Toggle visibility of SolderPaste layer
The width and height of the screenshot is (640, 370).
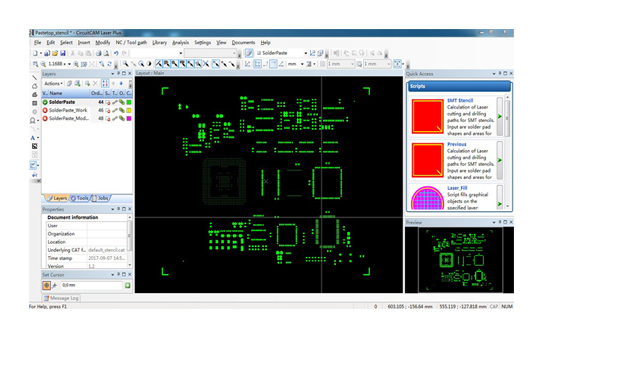click(x=45, y=102)
